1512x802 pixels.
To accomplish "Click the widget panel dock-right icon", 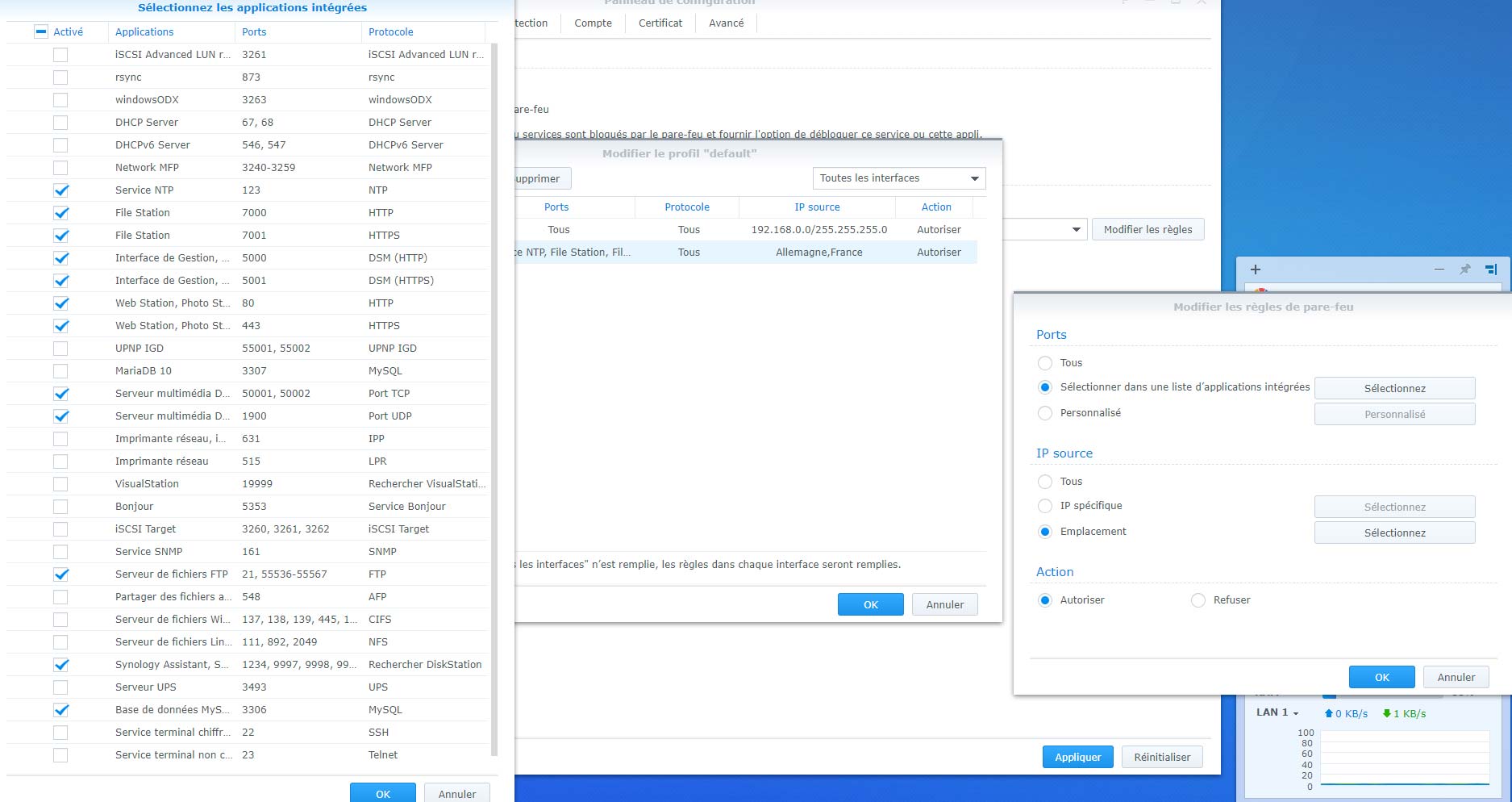I will tap(1490, 269).
